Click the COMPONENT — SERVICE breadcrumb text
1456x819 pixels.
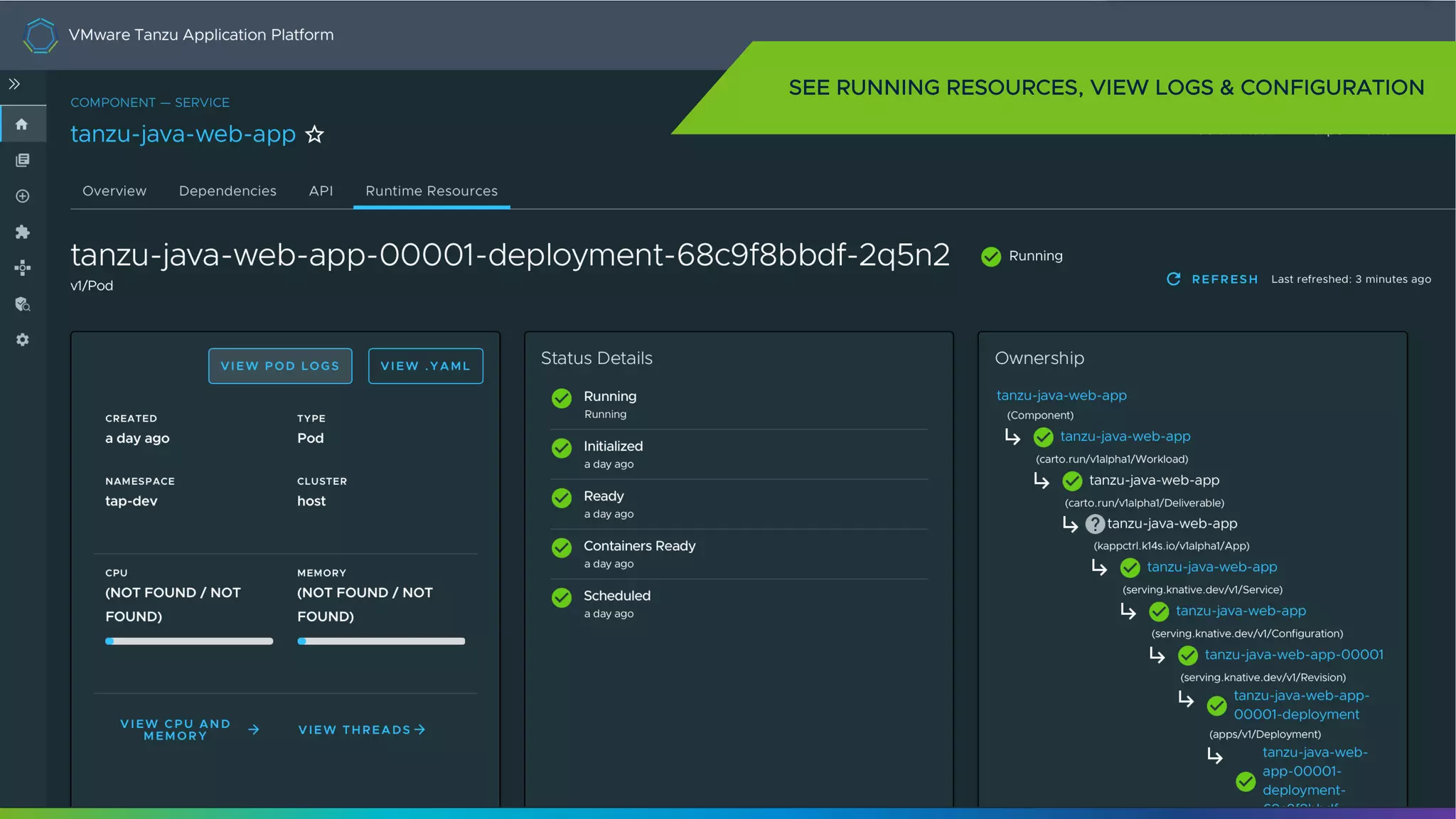150,102
